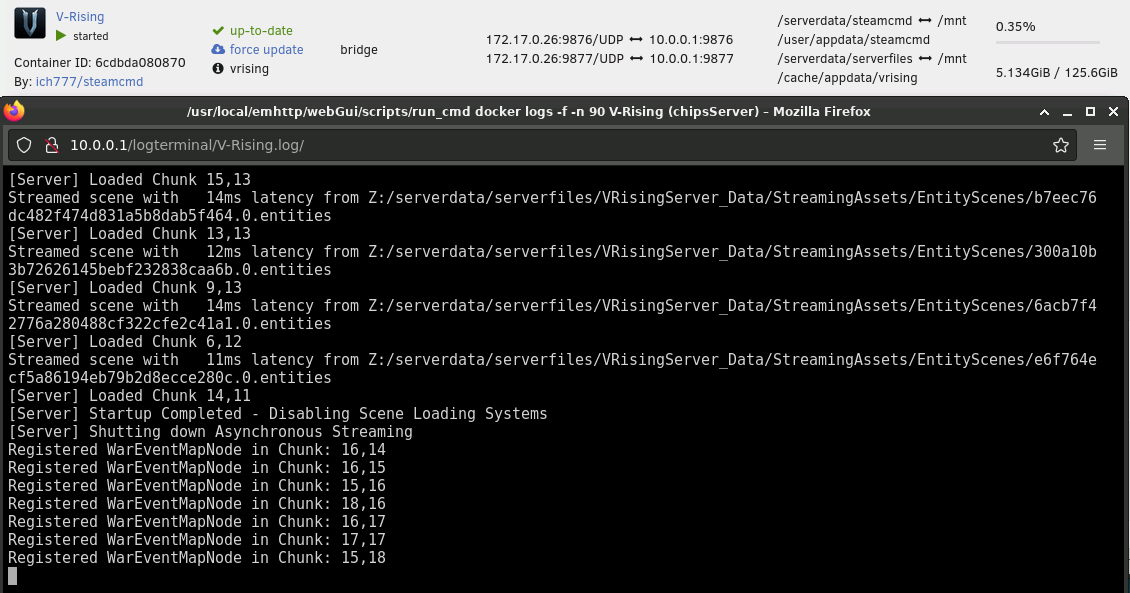Click the shield tracking protection icon

point(24,145)
